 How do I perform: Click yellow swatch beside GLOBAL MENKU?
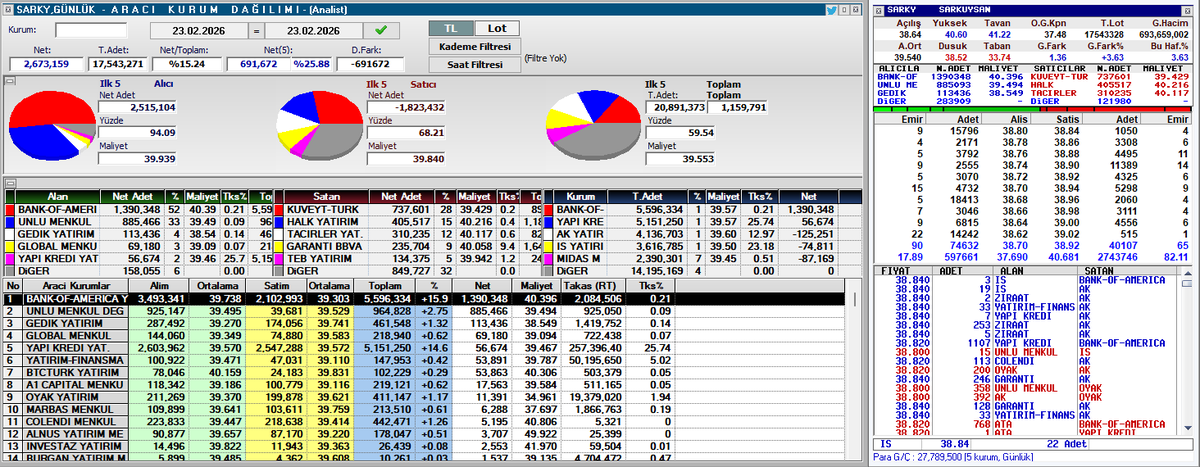tap(11, 245)
